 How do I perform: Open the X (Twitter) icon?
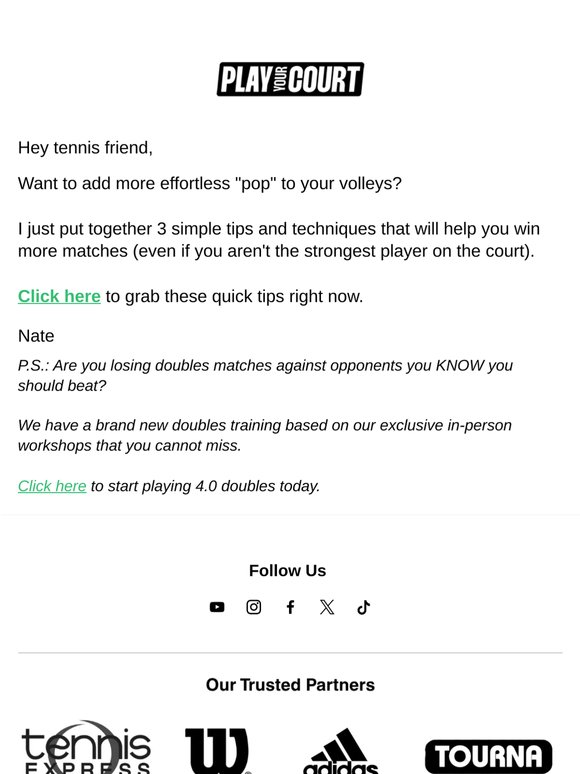point(327,607)
